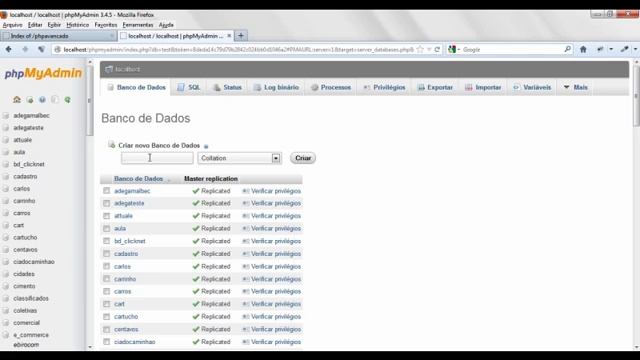Screen dimensions: 640x360
Task: Open the Ferramentas menu
Action: pyautogui.click(x=138, y=25)
